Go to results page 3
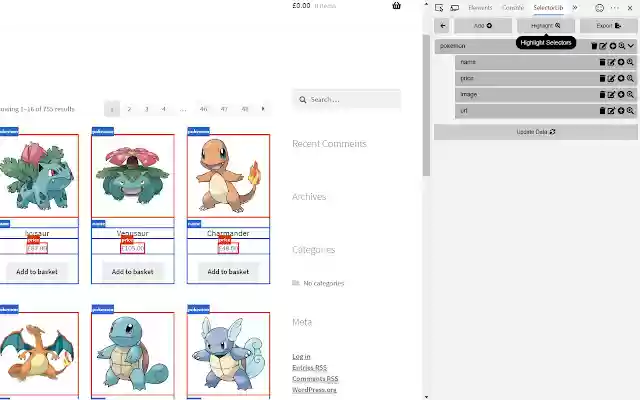This screenshot has height=400, width=640. point(146,109)
